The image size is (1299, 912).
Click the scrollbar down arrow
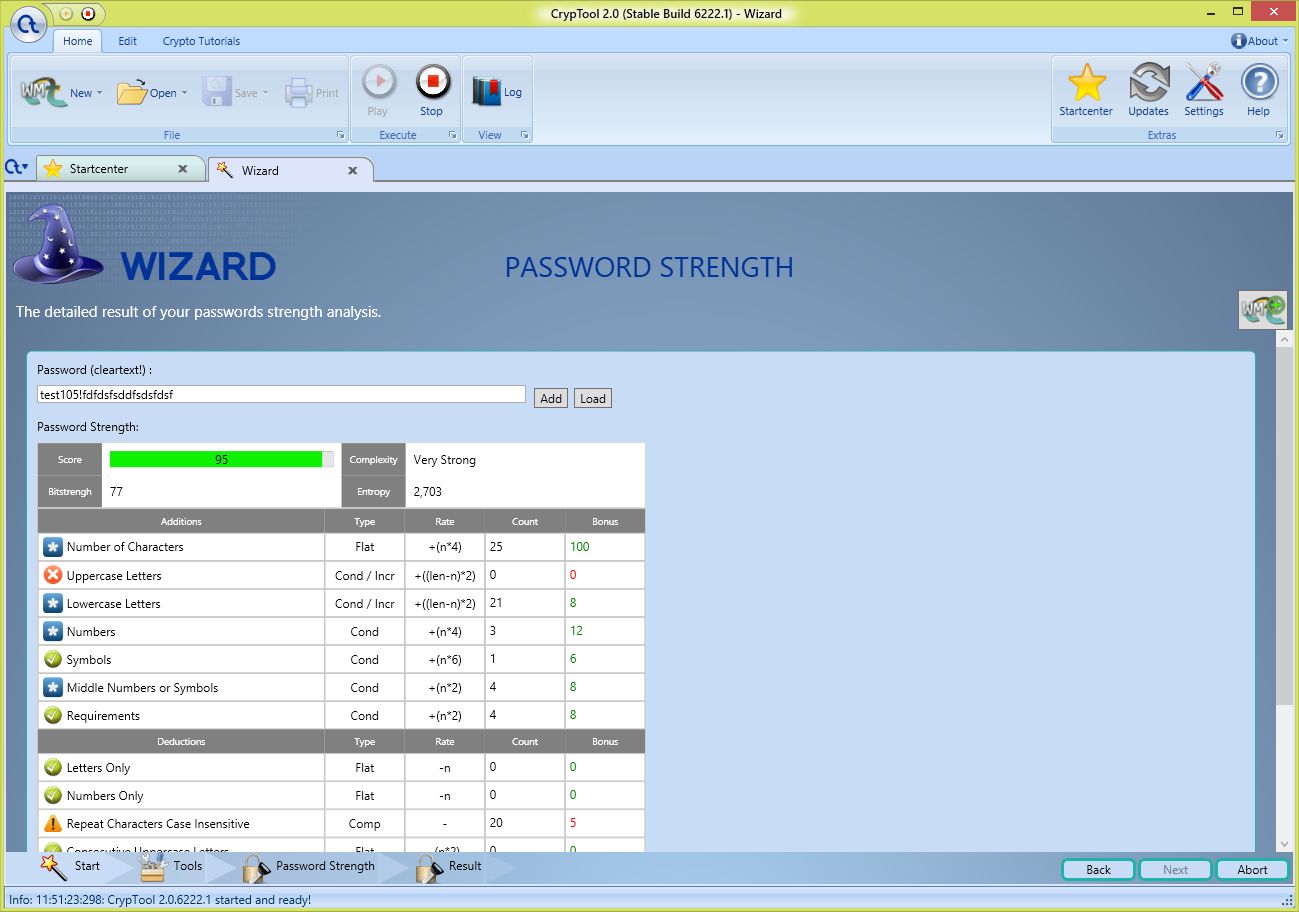tap(1284, 844)
